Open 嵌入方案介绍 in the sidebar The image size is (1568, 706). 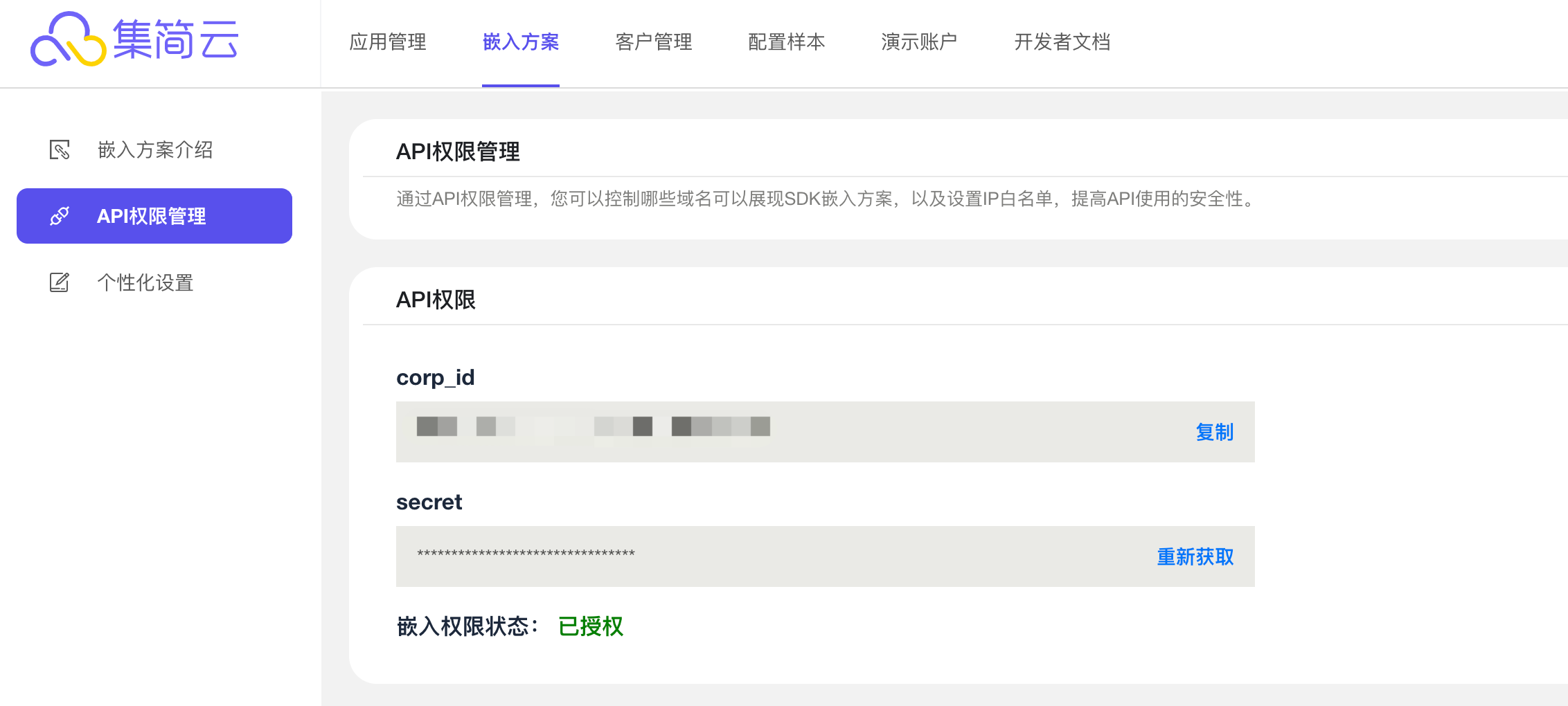154,150
